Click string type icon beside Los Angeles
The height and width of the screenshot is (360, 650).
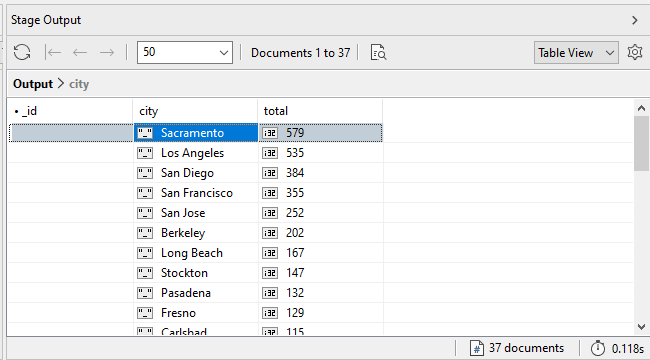(x=145, y=153)
